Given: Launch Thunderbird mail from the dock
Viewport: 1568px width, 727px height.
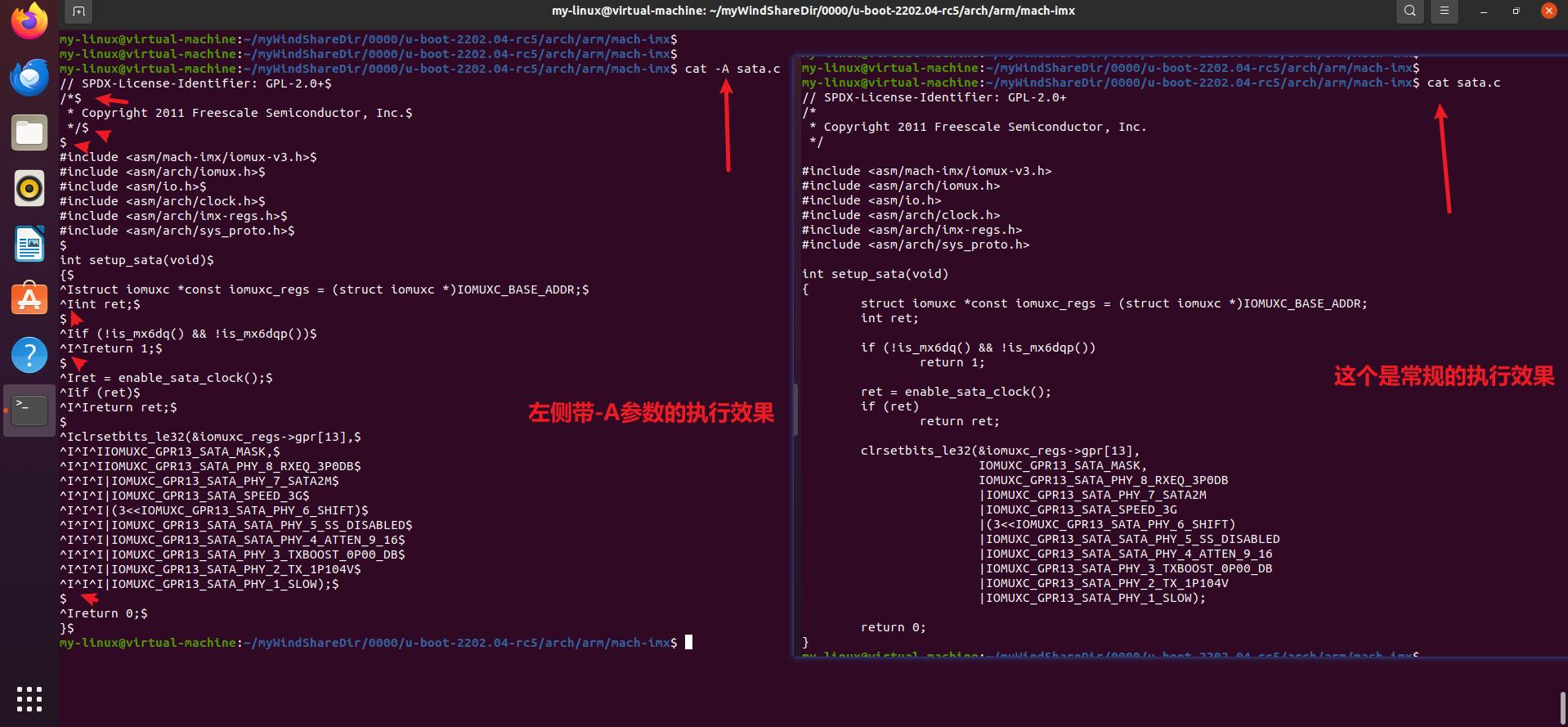Looking at the screenshot, I should point(29,78).
